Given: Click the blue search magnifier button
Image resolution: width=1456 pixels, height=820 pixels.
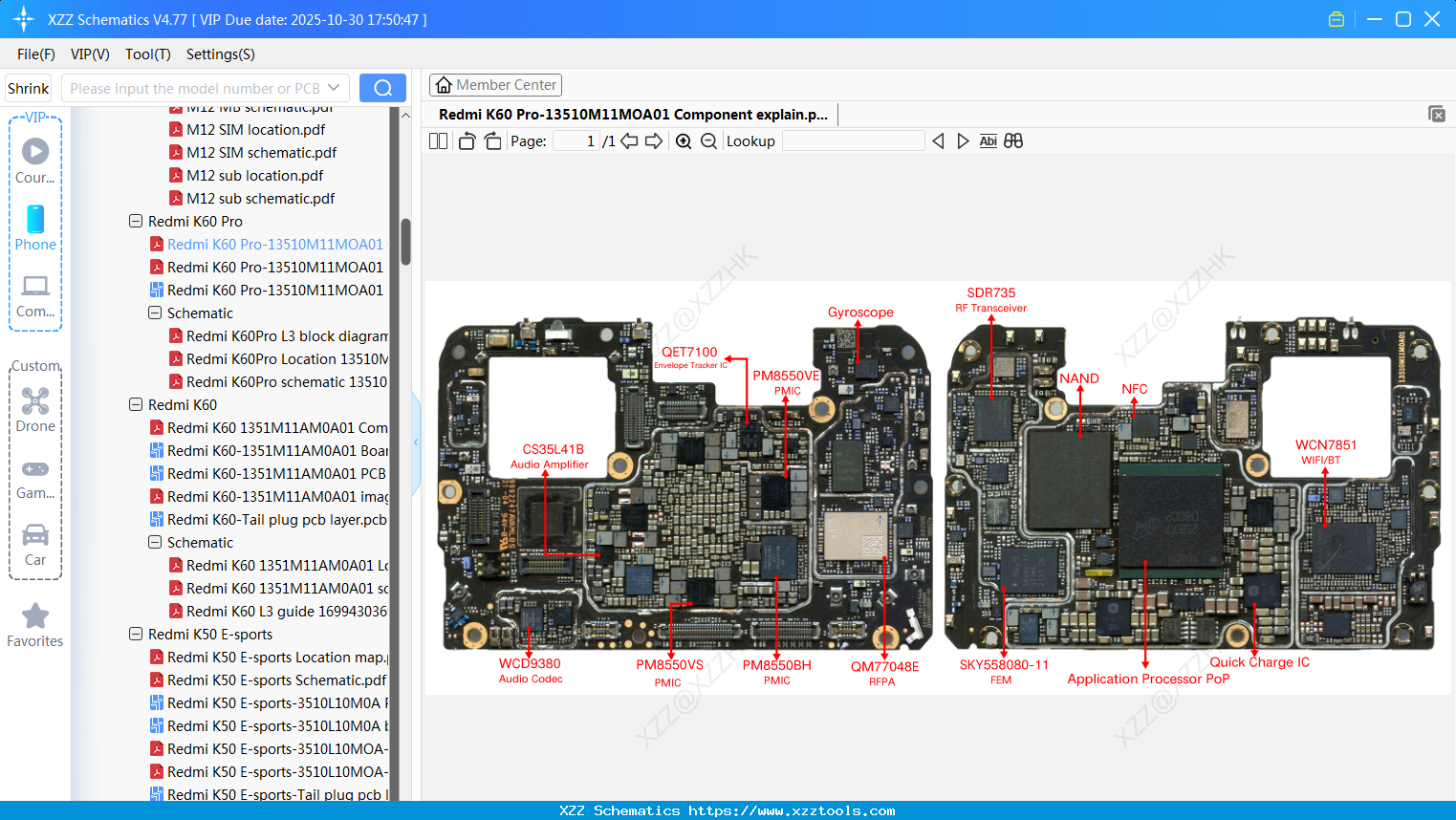Looking at the screenshot, I should [x=382, y=87].
